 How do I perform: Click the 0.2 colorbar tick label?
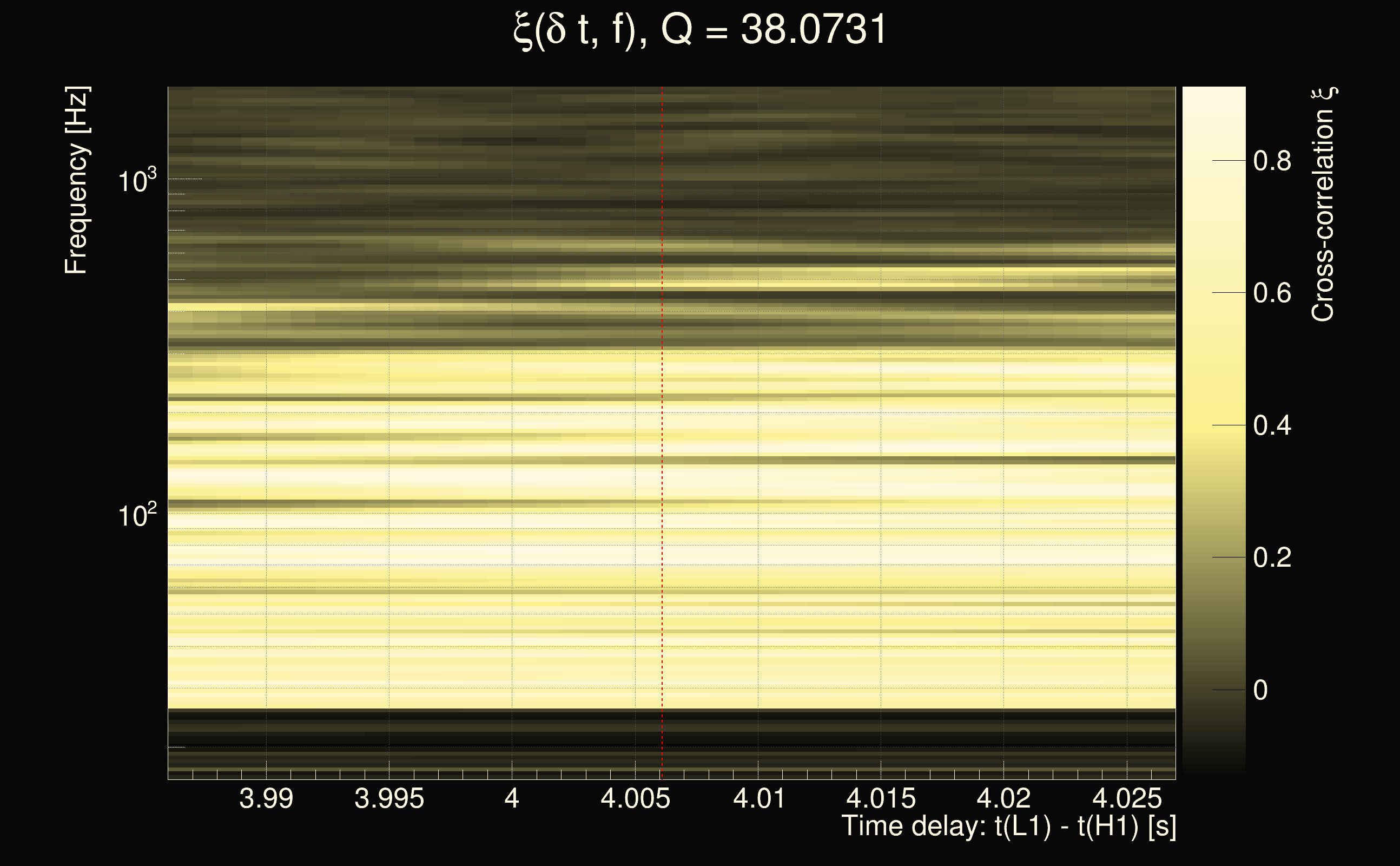click(x=1272, y=557)
